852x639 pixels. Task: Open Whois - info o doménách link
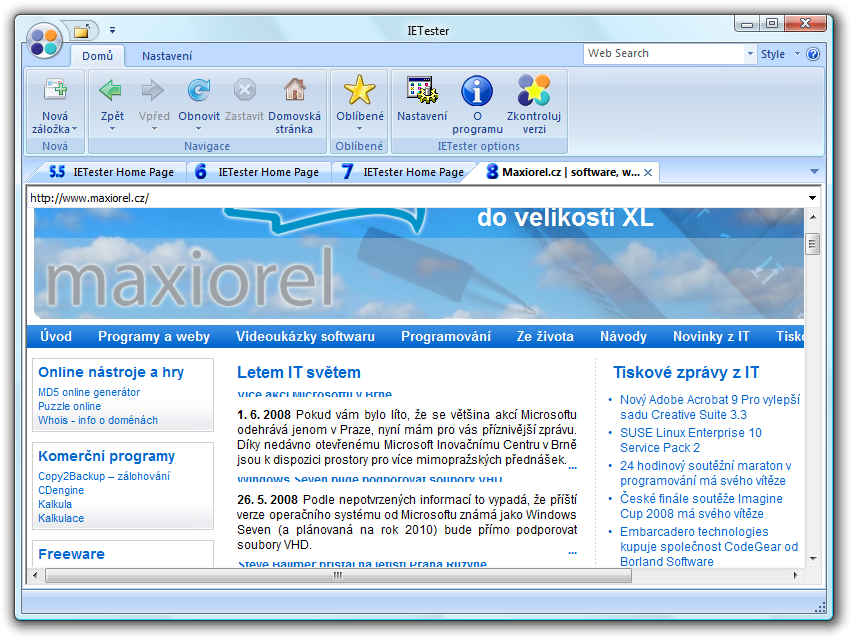tap(98, 420)
